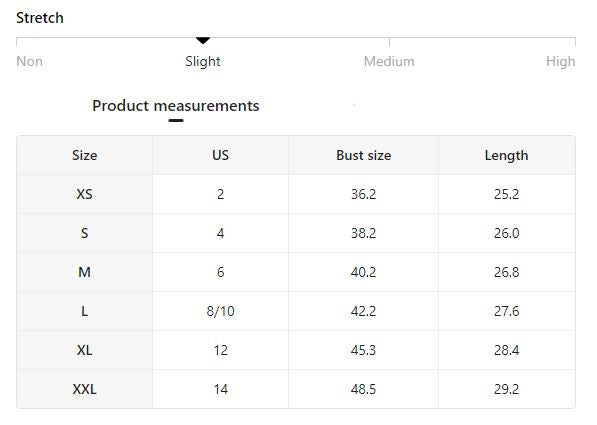Click the High stretch label
Viewport: 597px width, 425px height.
(560, 61)
